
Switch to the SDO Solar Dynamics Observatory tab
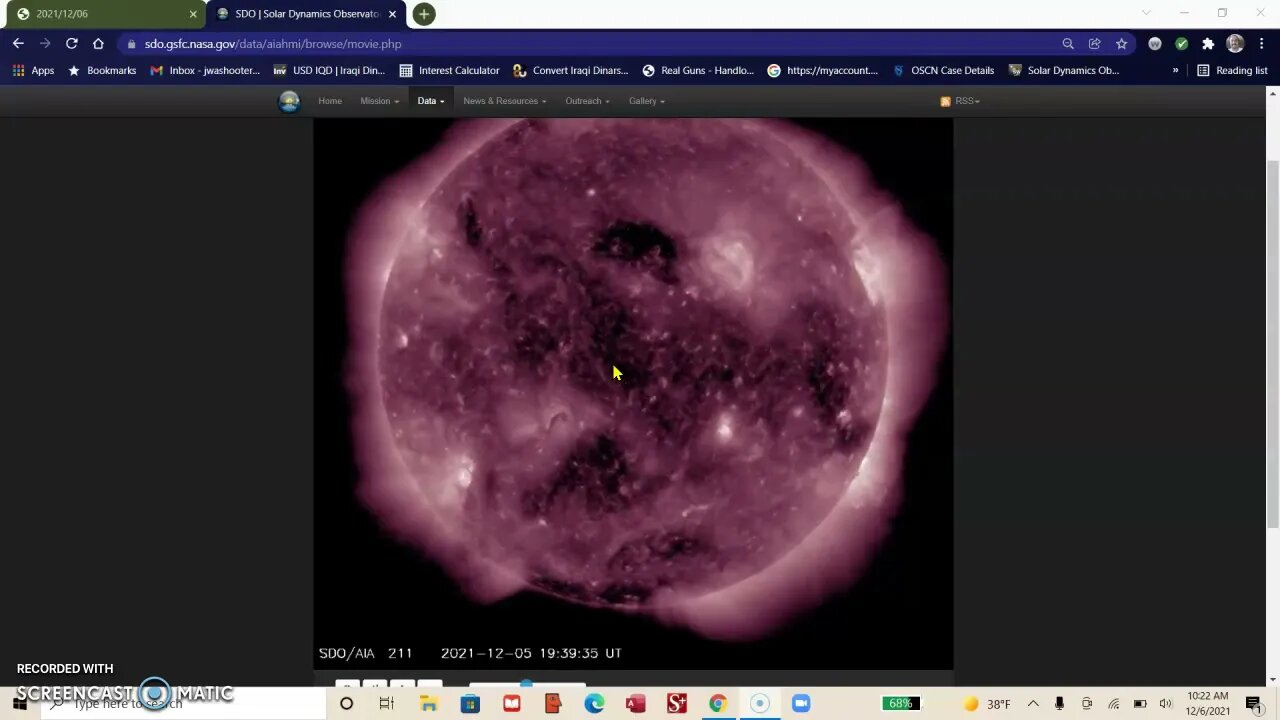click(x=305, y=14)
